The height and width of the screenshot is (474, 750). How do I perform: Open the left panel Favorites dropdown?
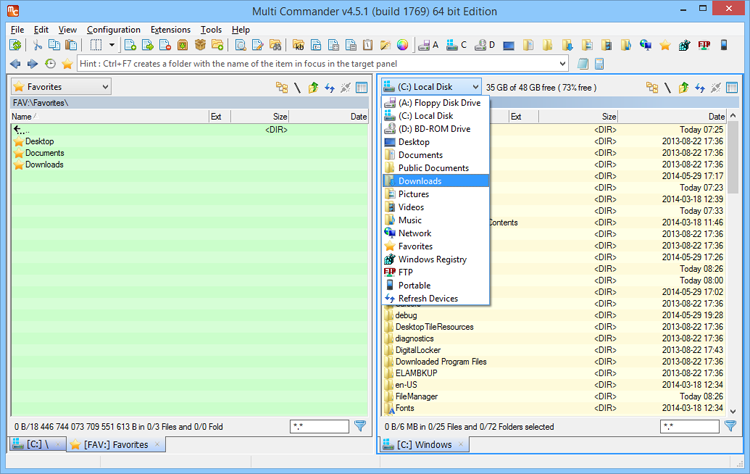pyautogui.click(x=104, y=88)
